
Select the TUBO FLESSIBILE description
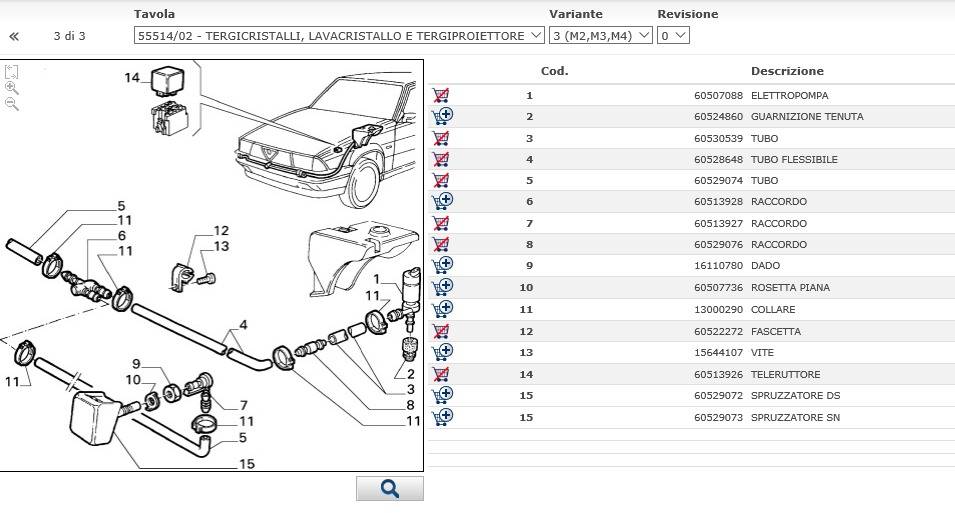click(794, 160)
